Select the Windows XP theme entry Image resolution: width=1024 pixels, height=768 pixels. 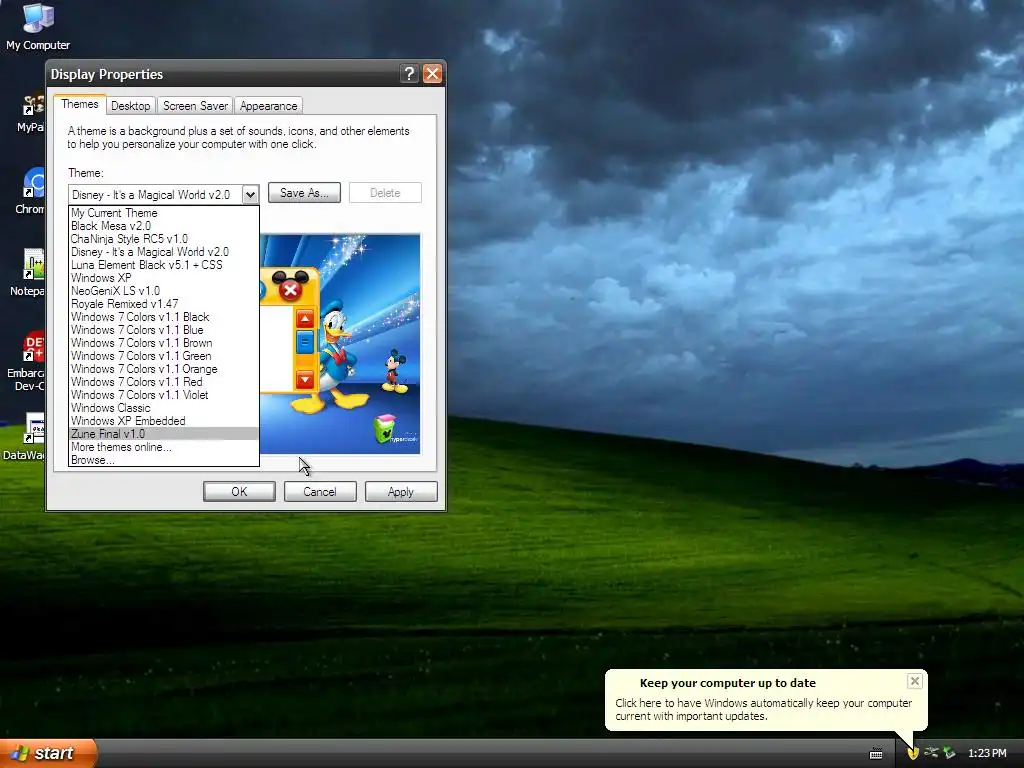click(164, 278)
